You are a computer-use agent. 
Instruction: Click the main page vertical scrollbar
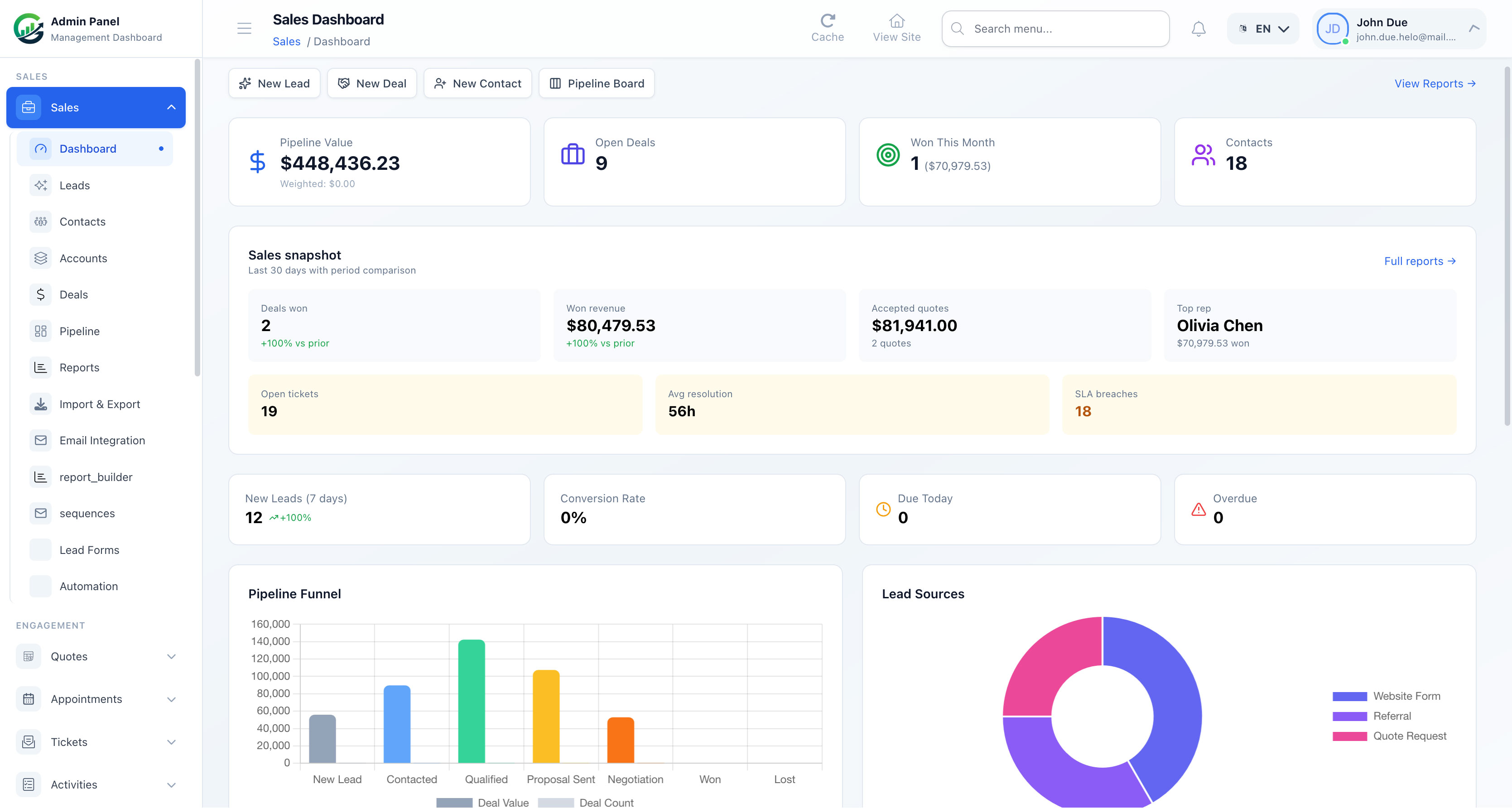click(x=1507, y=246)
